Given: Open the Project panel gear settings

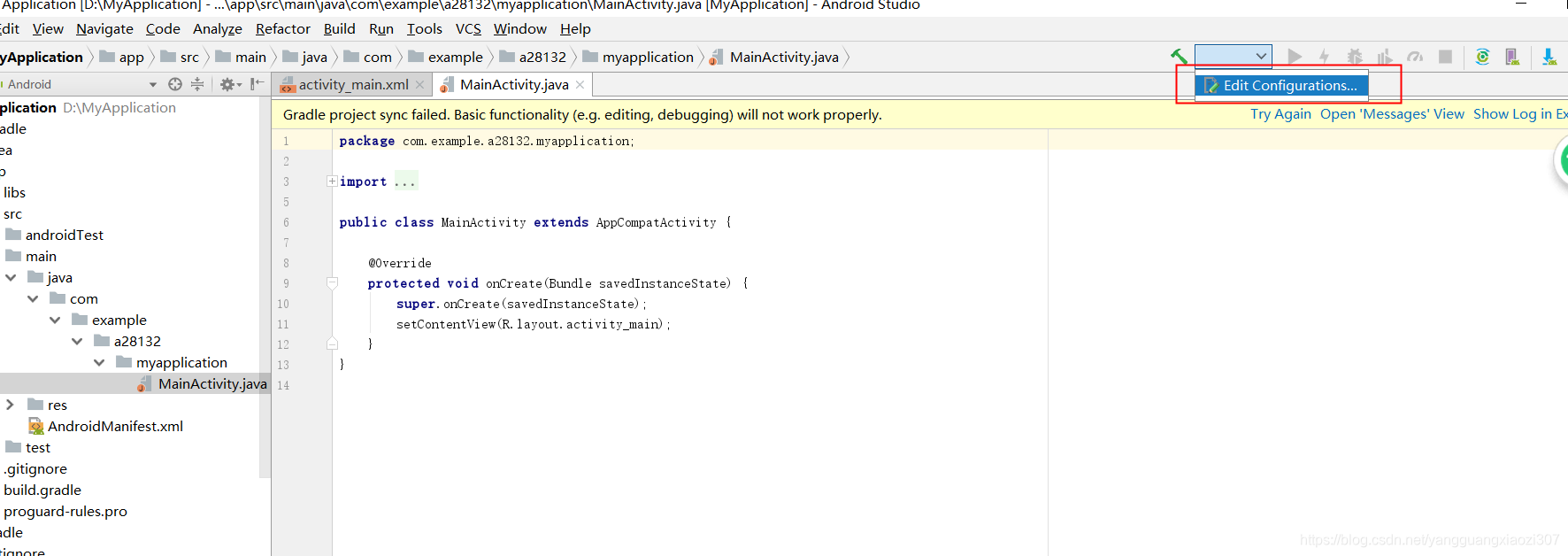Looking at the screenshot, I should pos(230,84).
